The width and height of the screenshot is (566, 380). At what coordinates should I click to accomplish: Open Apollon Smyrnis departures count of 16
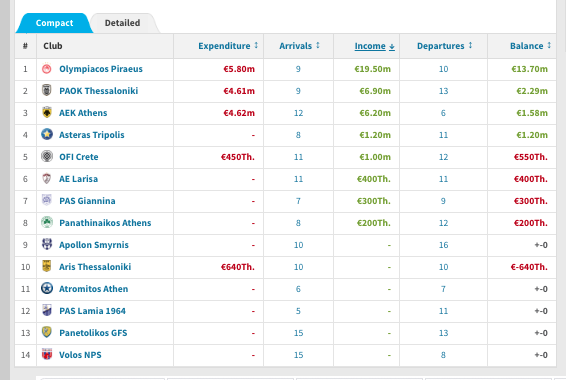(443, 245)
